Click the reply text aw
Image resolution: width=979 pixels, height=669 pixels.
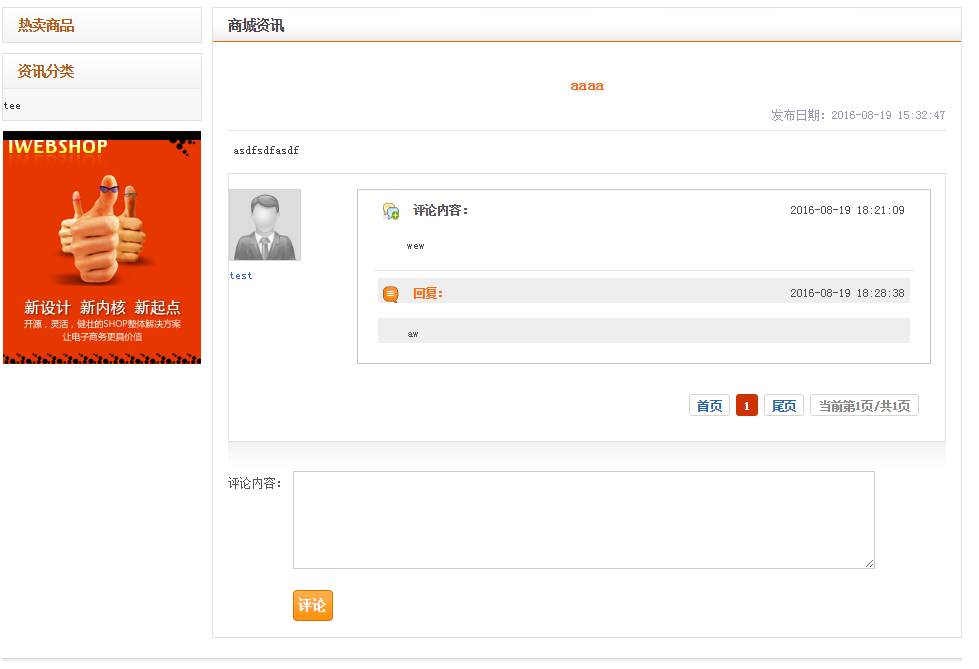pyautogui.click(x=413, y=334)
